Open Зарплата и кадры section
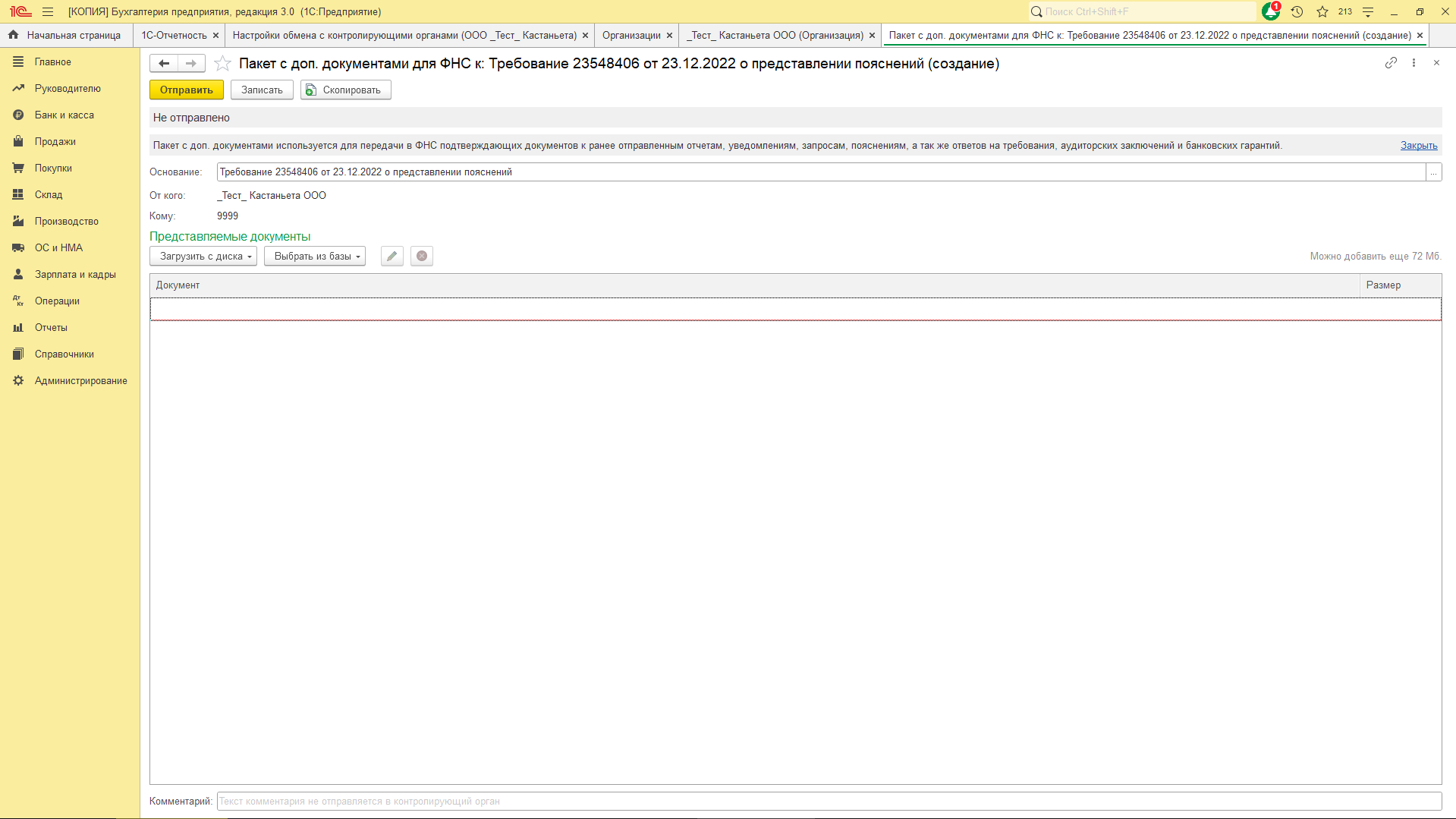This screenshot has height=819, width=1456. 75,275
